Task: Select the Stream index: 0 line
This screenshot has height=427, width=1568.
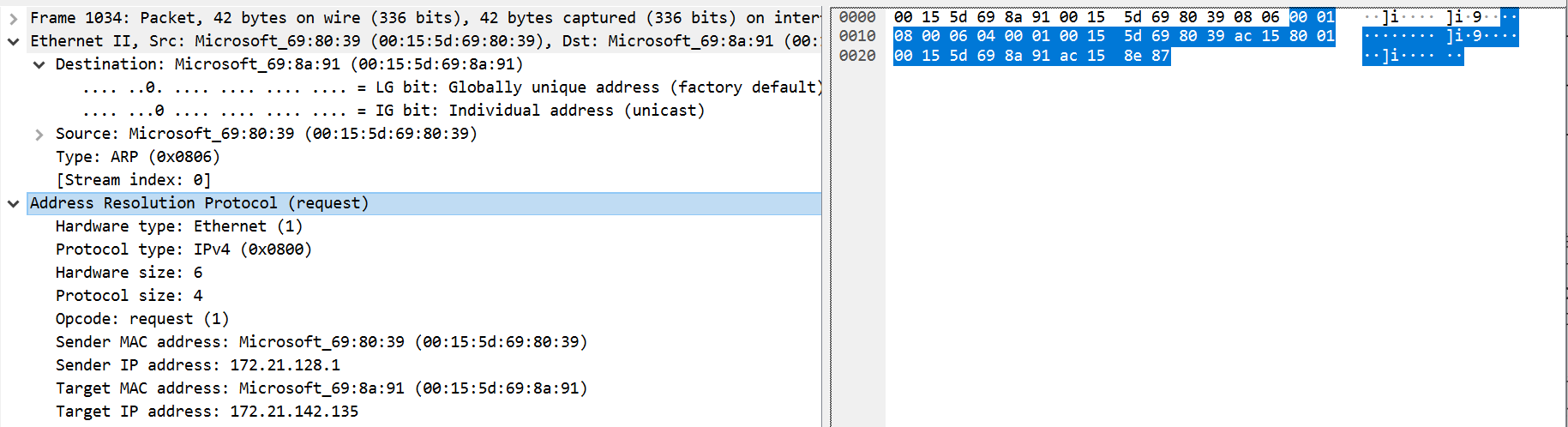Action: coord(133,180)
